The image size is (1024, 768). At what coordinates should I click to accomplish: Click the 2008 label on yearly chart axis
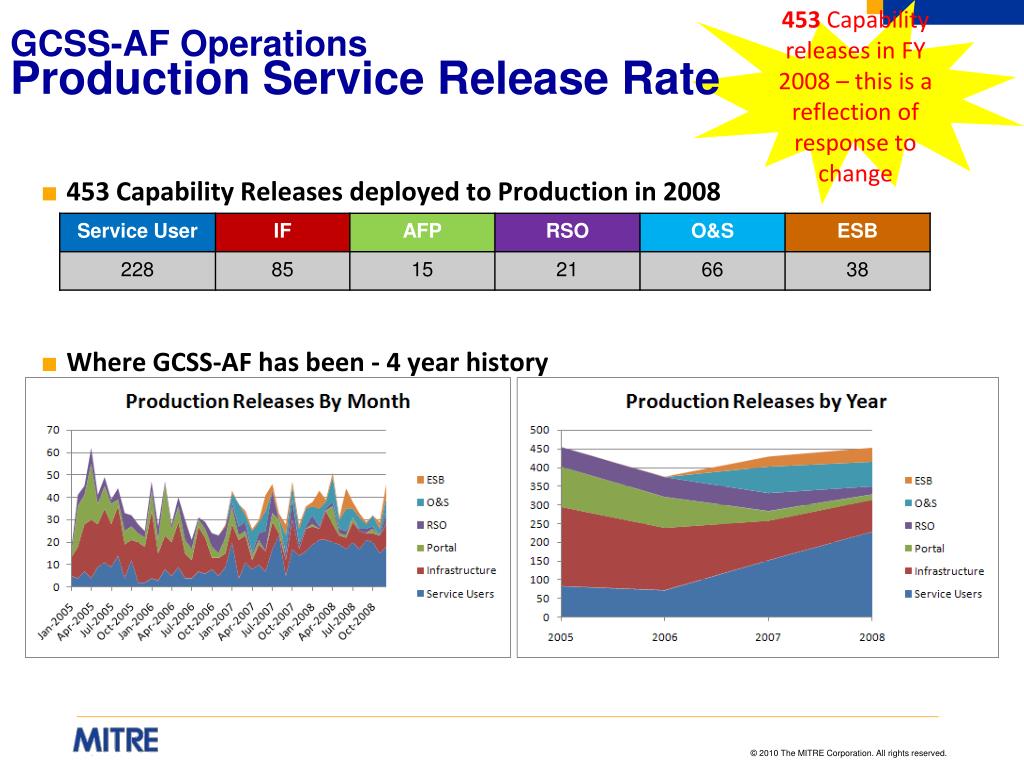point(872,637)
